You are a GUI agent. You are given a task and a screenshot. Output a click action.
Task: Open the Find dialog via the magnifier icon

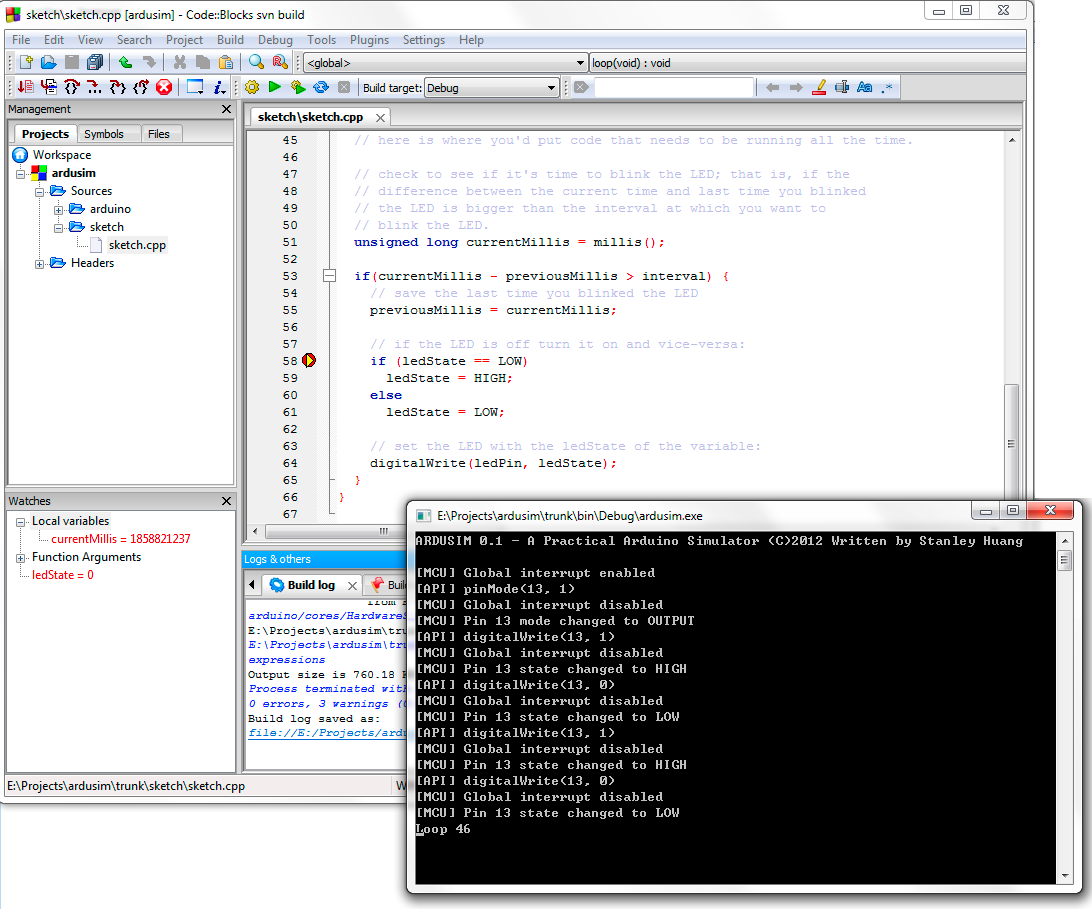tap(257, 62)
